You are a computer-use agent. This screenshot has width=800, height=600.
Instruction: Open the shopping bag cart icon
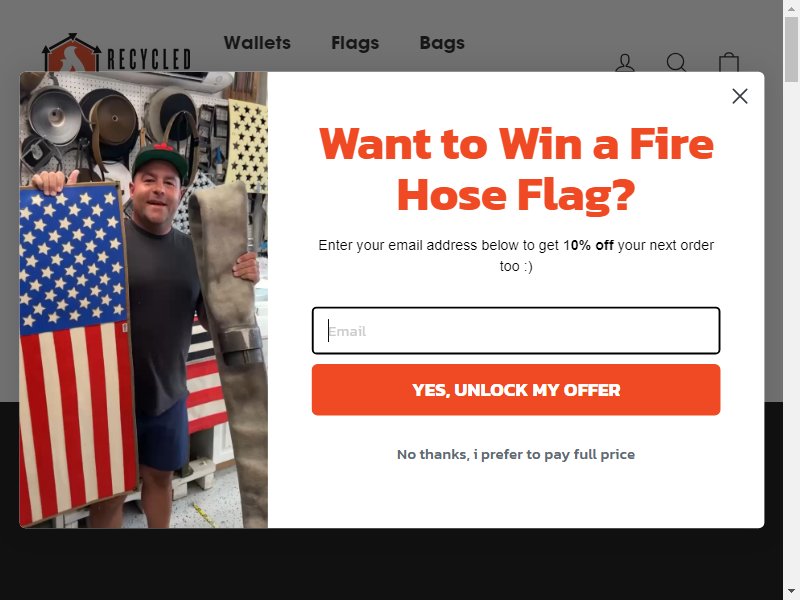(x=729, y=62)
